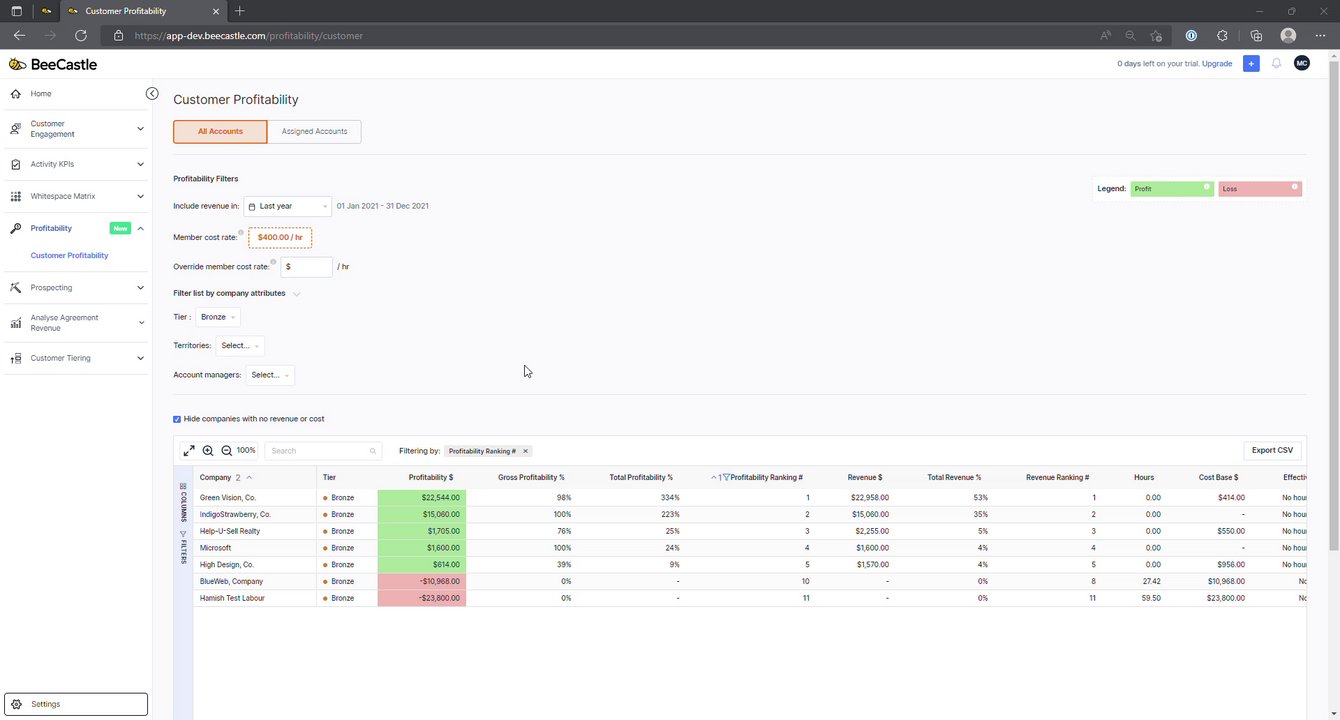Expand the table to fullscreen
The width and height of the screenshot is (1340, 720).
[x=188, y=451]
